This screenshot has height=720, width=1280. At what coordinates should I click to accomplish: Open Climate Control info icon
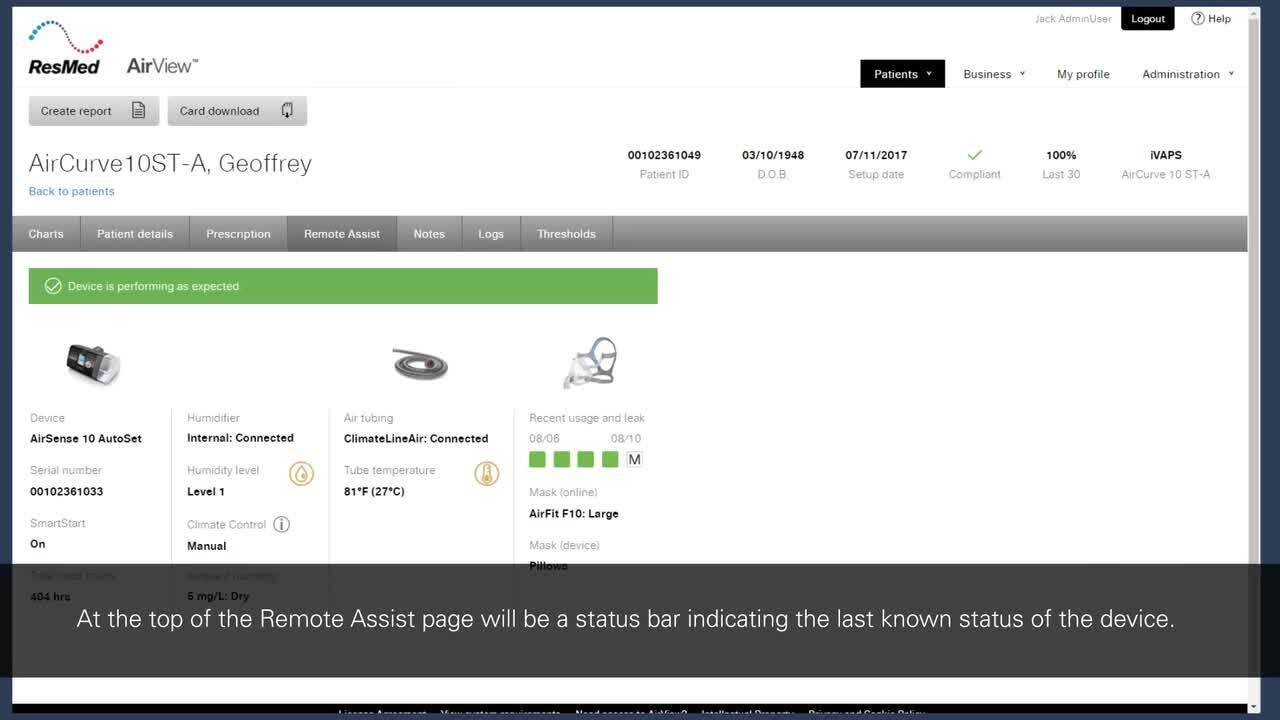click(x=282, y=524)
